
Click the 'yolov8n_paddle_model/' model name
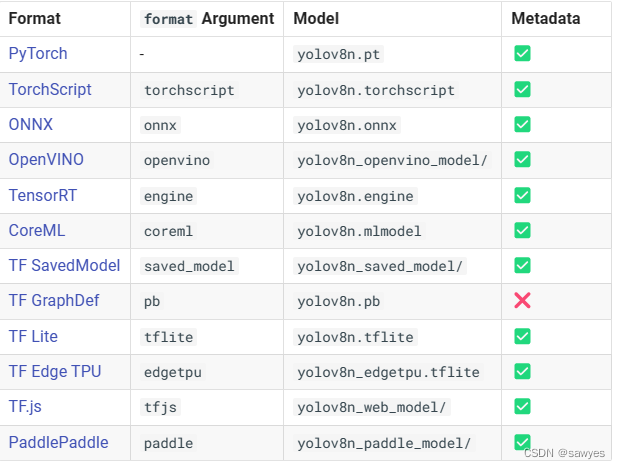384,443
